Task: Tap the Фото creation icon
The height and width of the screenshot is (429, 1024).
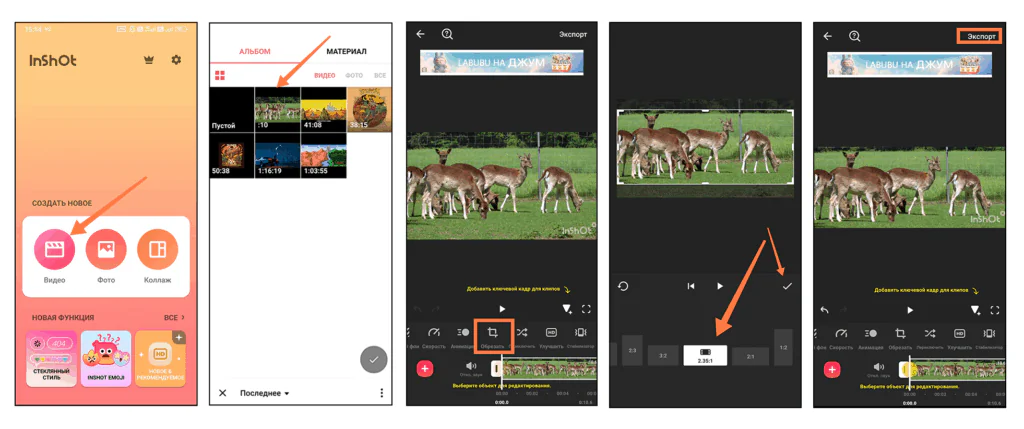Action: [x=106, y=250]
